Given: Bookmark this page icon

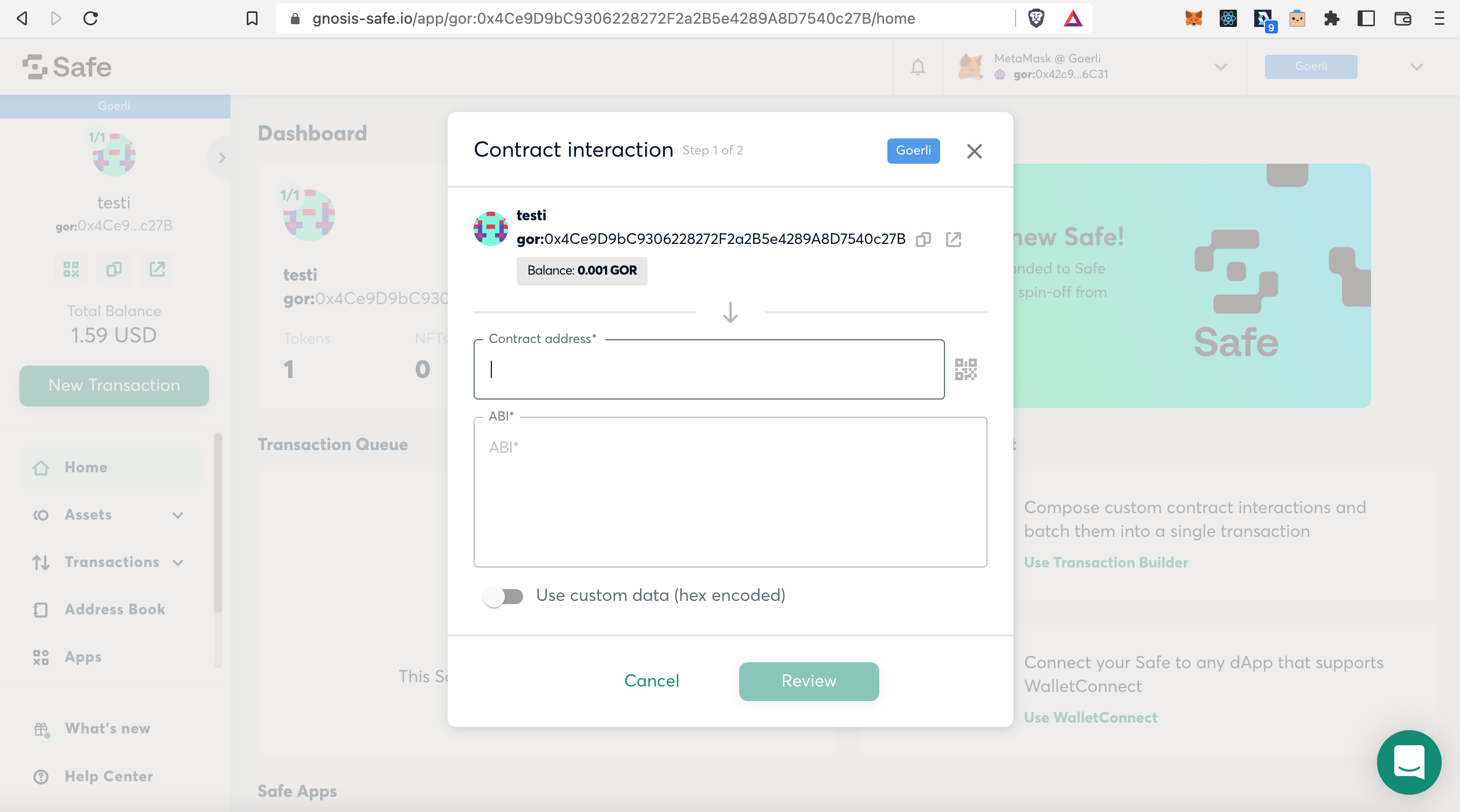Looking at the screenshot, I should pyautogui.click(x=252, y=19).
